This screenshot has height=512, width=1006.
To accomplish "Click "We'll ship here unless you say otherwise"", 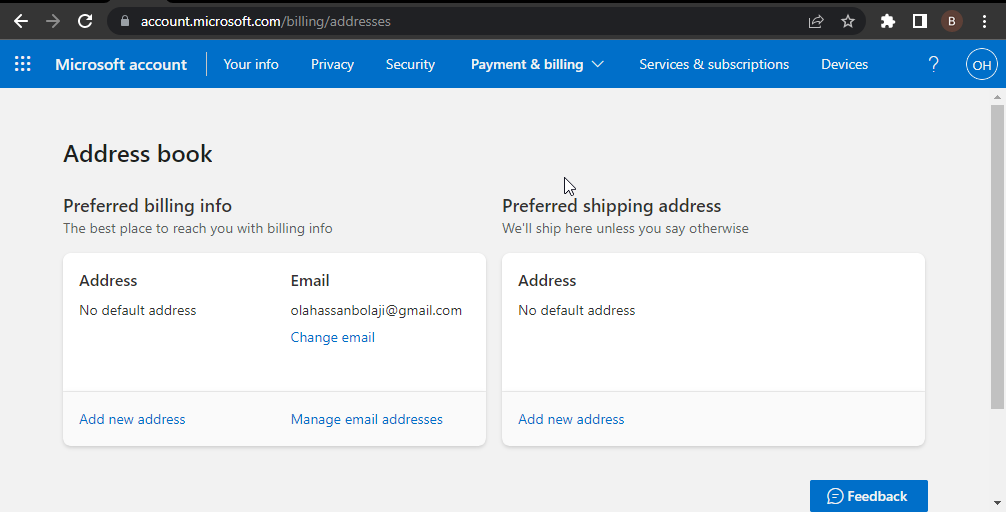I will [x=625, y=228].
